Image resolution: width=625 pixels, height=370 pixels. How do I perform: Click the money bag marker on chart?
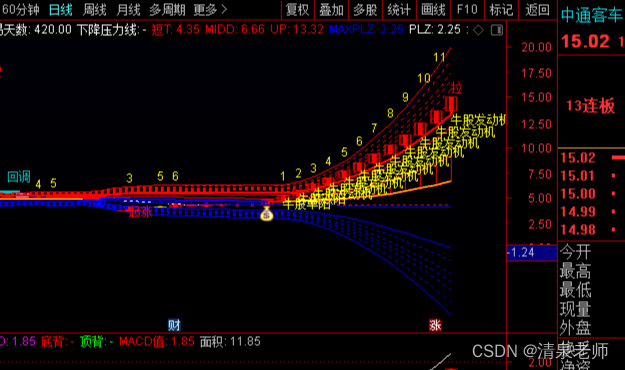click(267, 214)
